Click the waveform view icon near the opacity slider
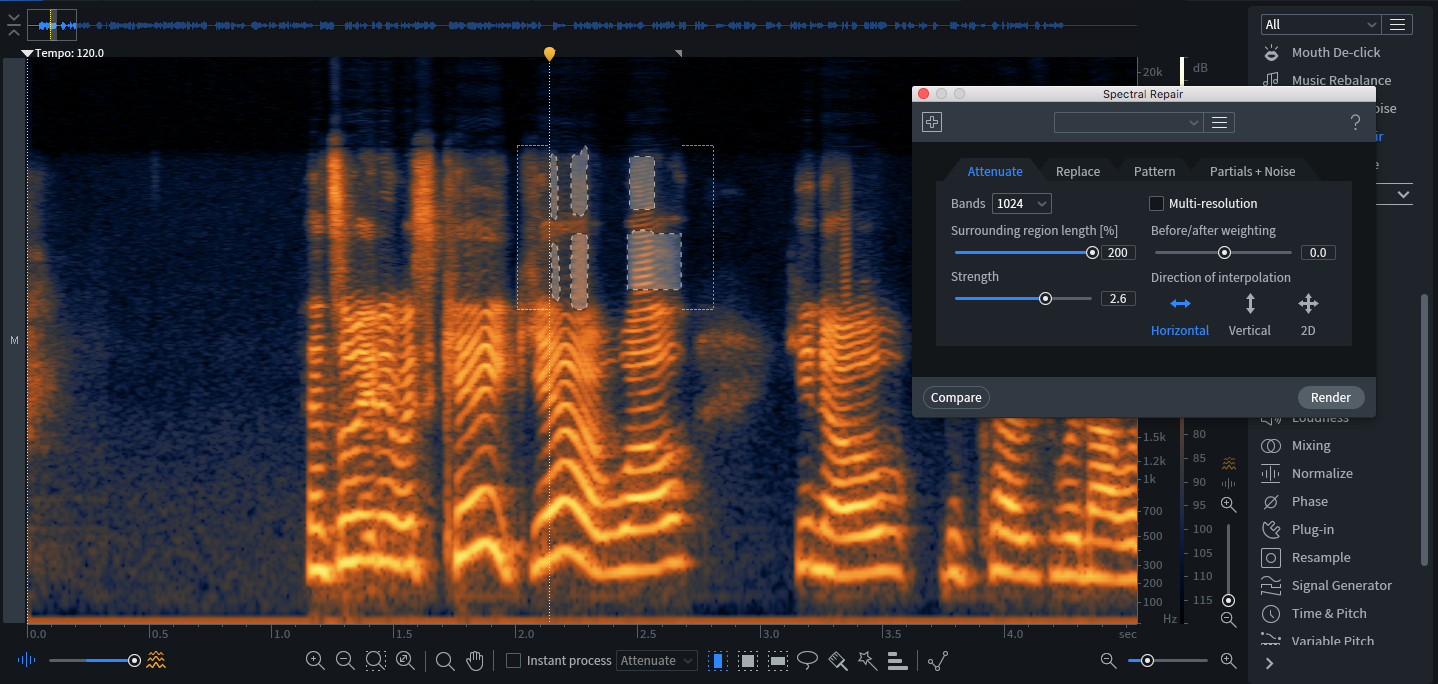This screenshot has height=684, width=1438. (26, 660)
